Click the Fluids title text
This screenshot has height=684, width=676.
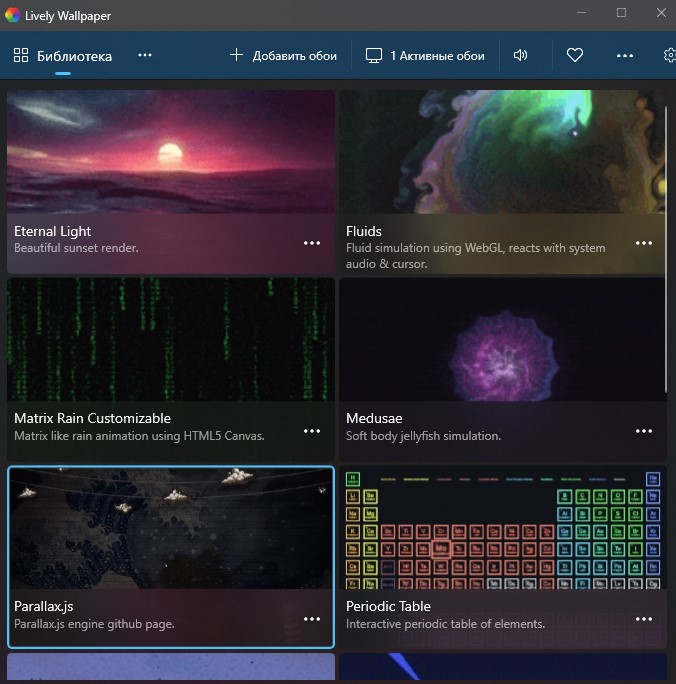[x=364, y=231]
